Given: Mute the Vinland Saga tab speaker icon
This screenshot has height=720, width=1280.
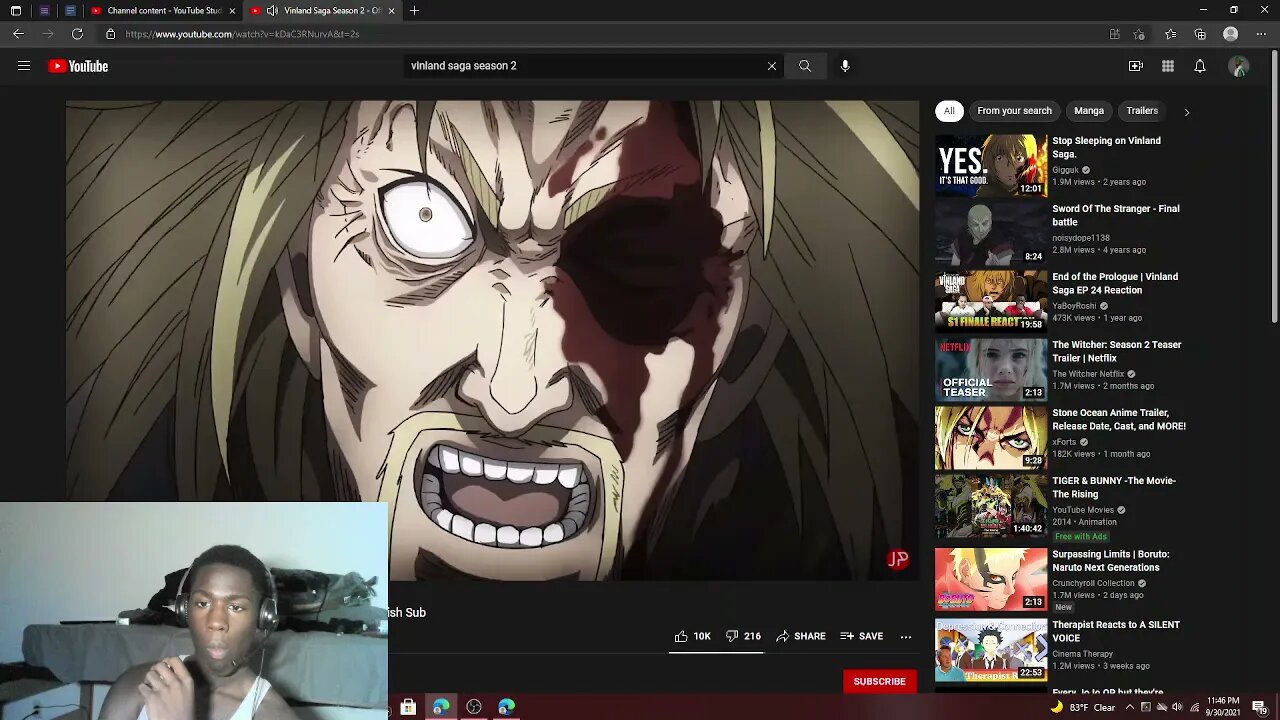Looking at the screenshot, I should point(272,11).
